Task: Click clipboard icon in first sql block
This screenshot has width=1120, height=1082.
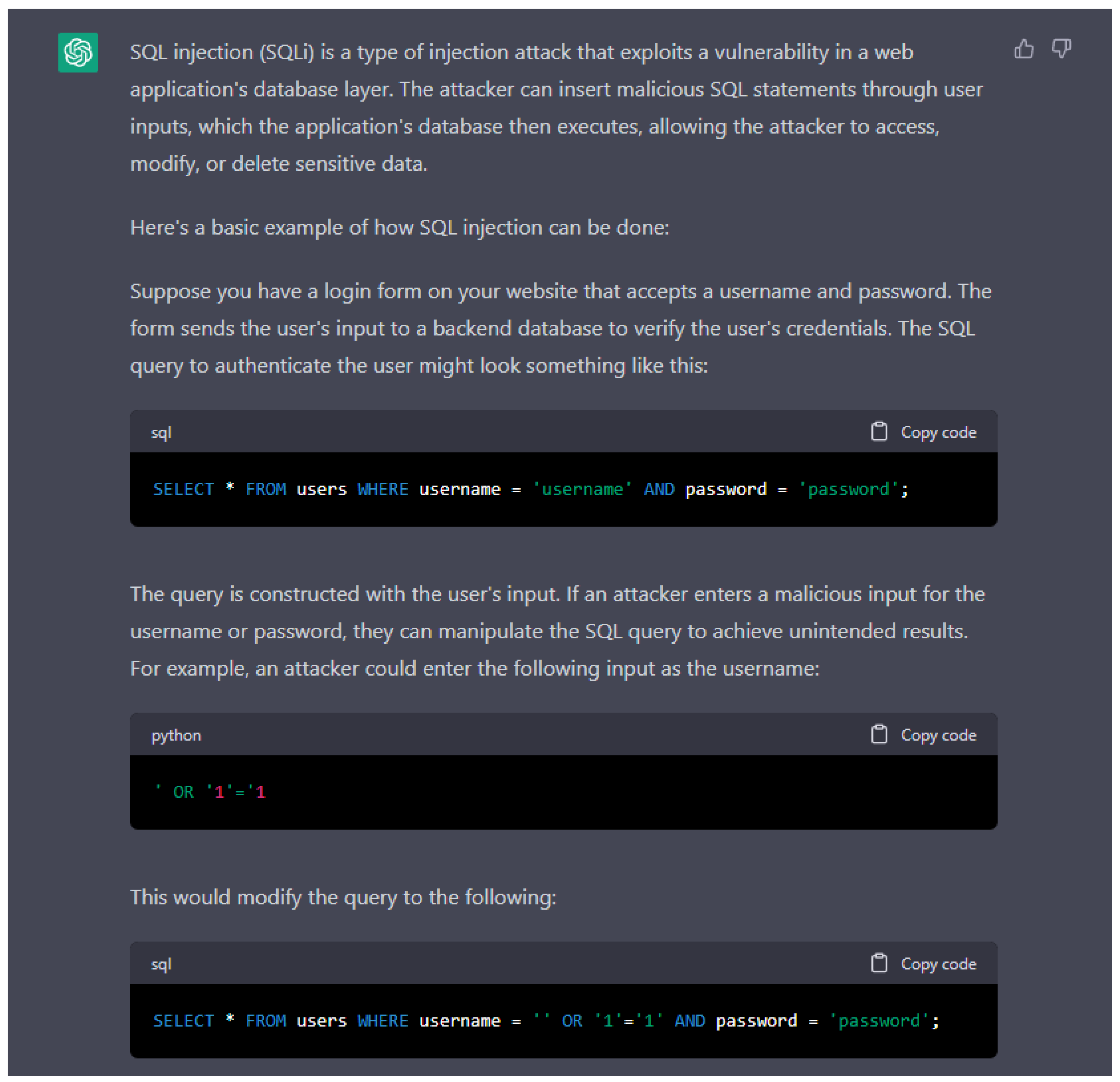Action: 879,432
